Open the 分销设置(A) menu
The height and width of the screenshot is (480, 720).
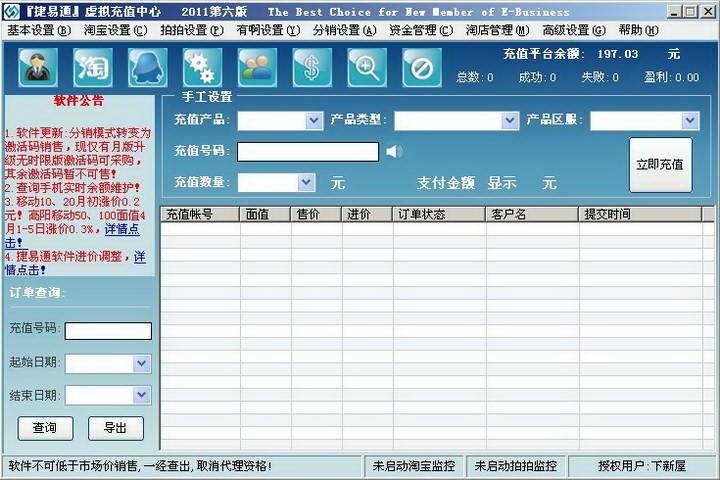344,30
